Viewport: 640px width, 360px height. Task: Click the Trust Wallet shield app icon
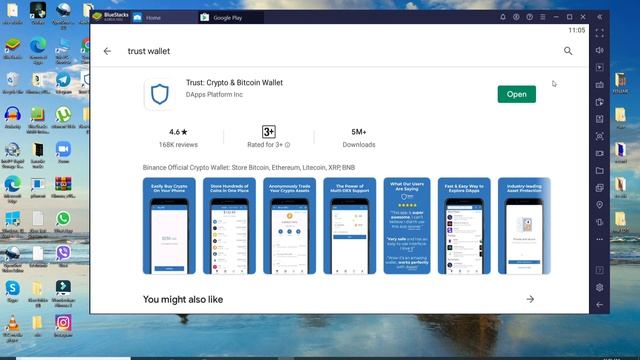tap(160, 94)
